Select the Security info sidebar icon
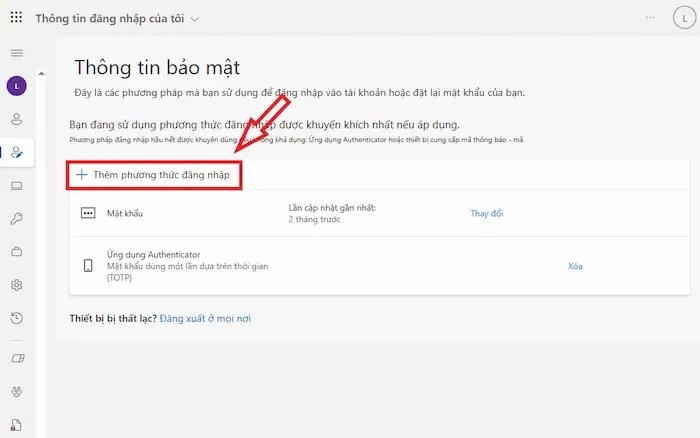 [17, 153]
